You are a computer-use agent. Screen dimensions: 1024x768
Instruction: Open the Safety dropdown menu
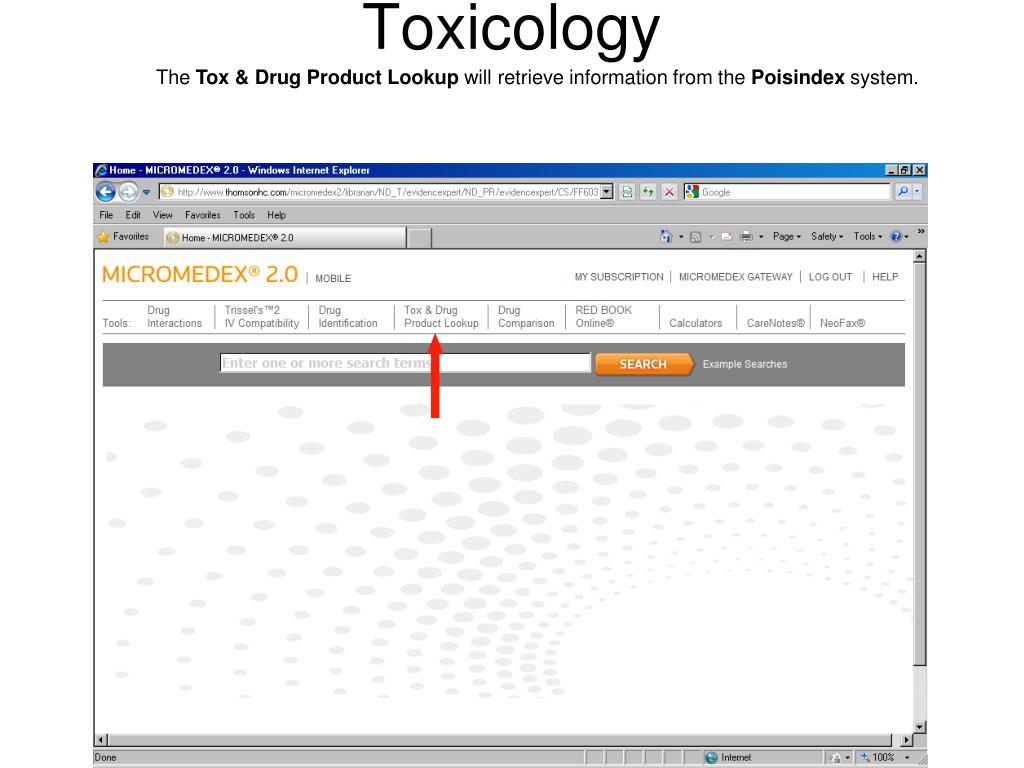827,236
